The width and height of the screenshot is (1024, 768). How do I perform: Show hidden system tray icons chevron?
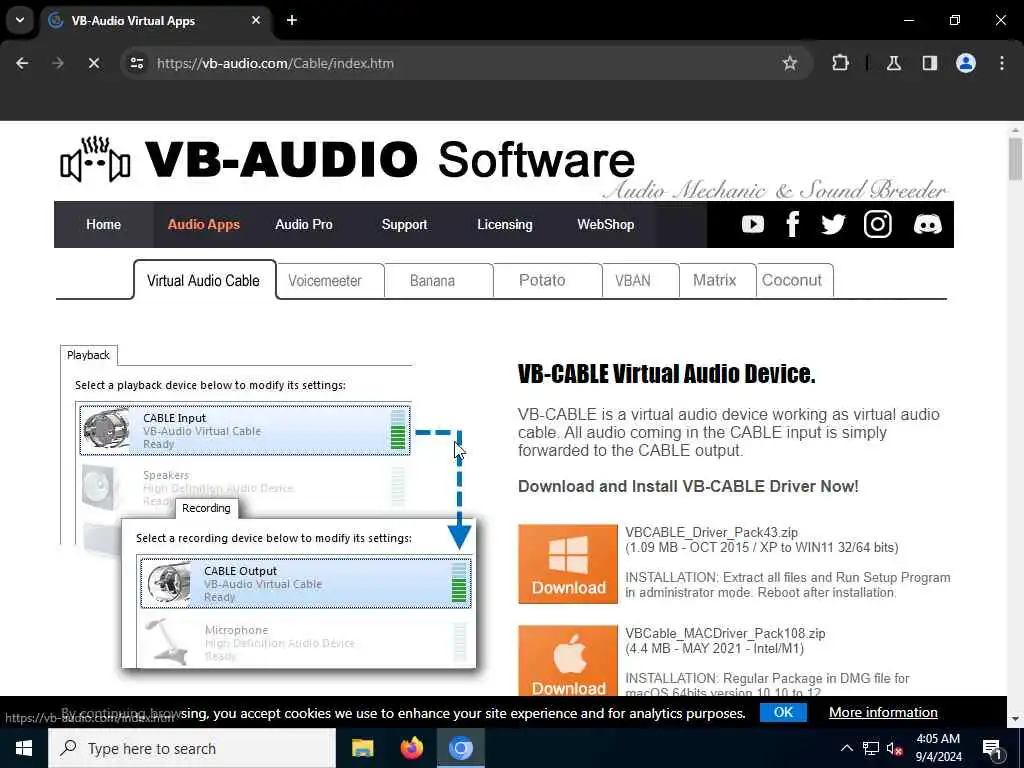pyautogui.click(x=846, y=748)
